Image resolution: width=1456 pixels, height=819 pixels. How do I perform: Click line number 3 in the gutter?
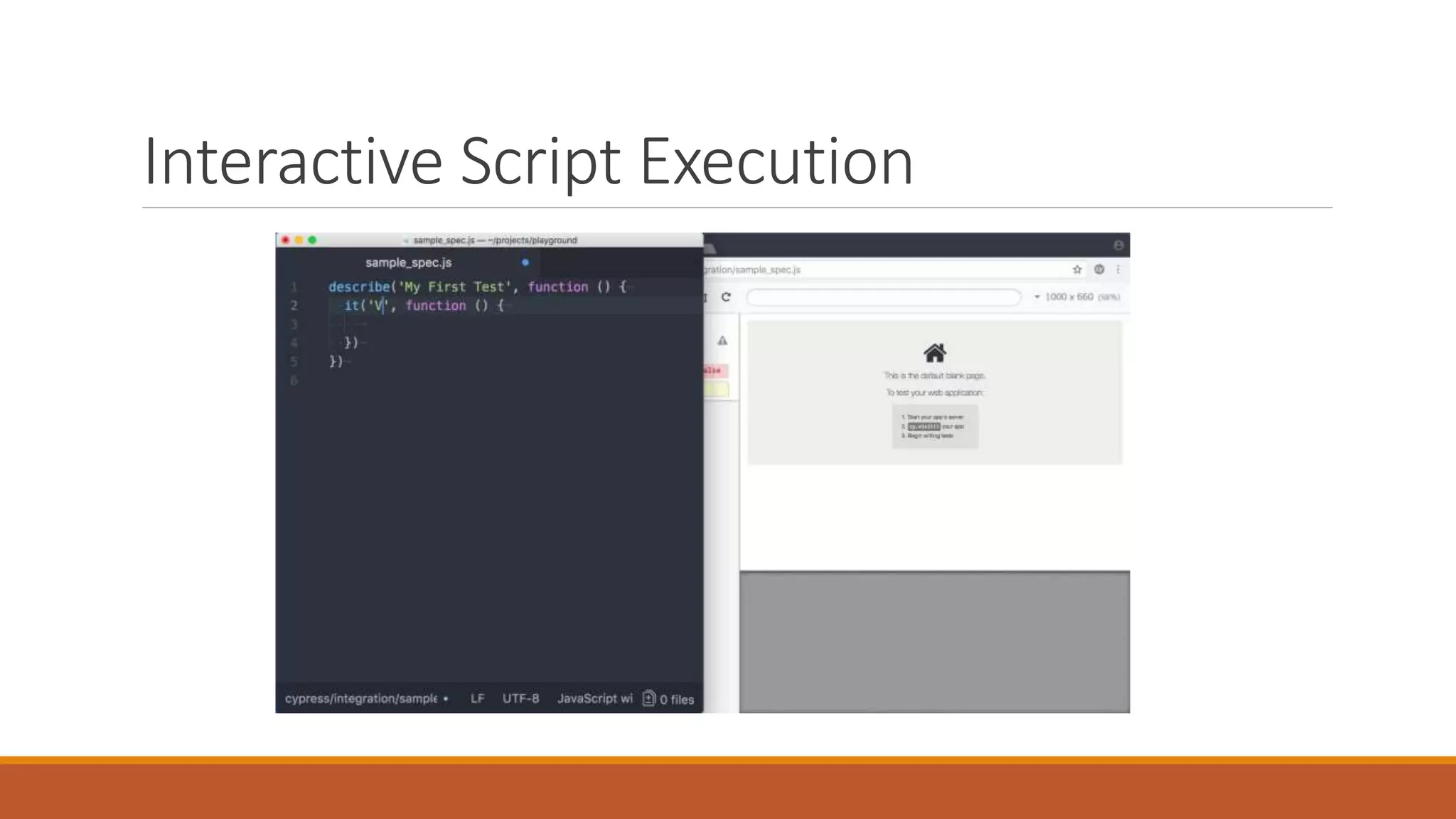point(294,324)
